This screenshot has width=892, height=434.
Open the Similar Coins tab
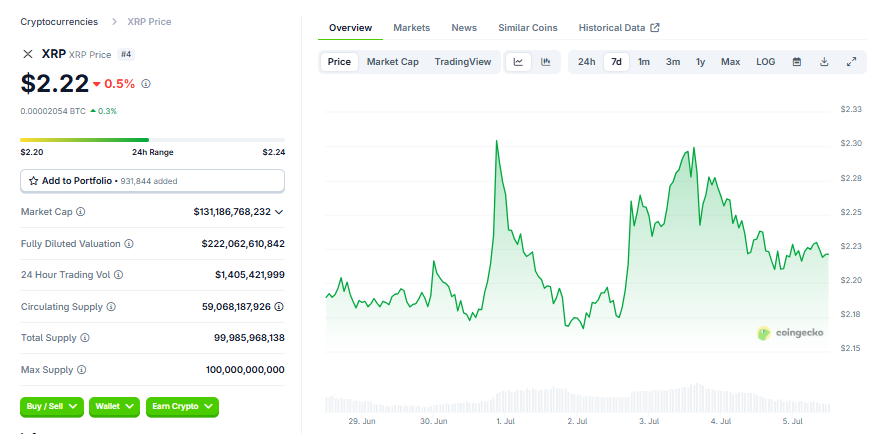point(528,28)
